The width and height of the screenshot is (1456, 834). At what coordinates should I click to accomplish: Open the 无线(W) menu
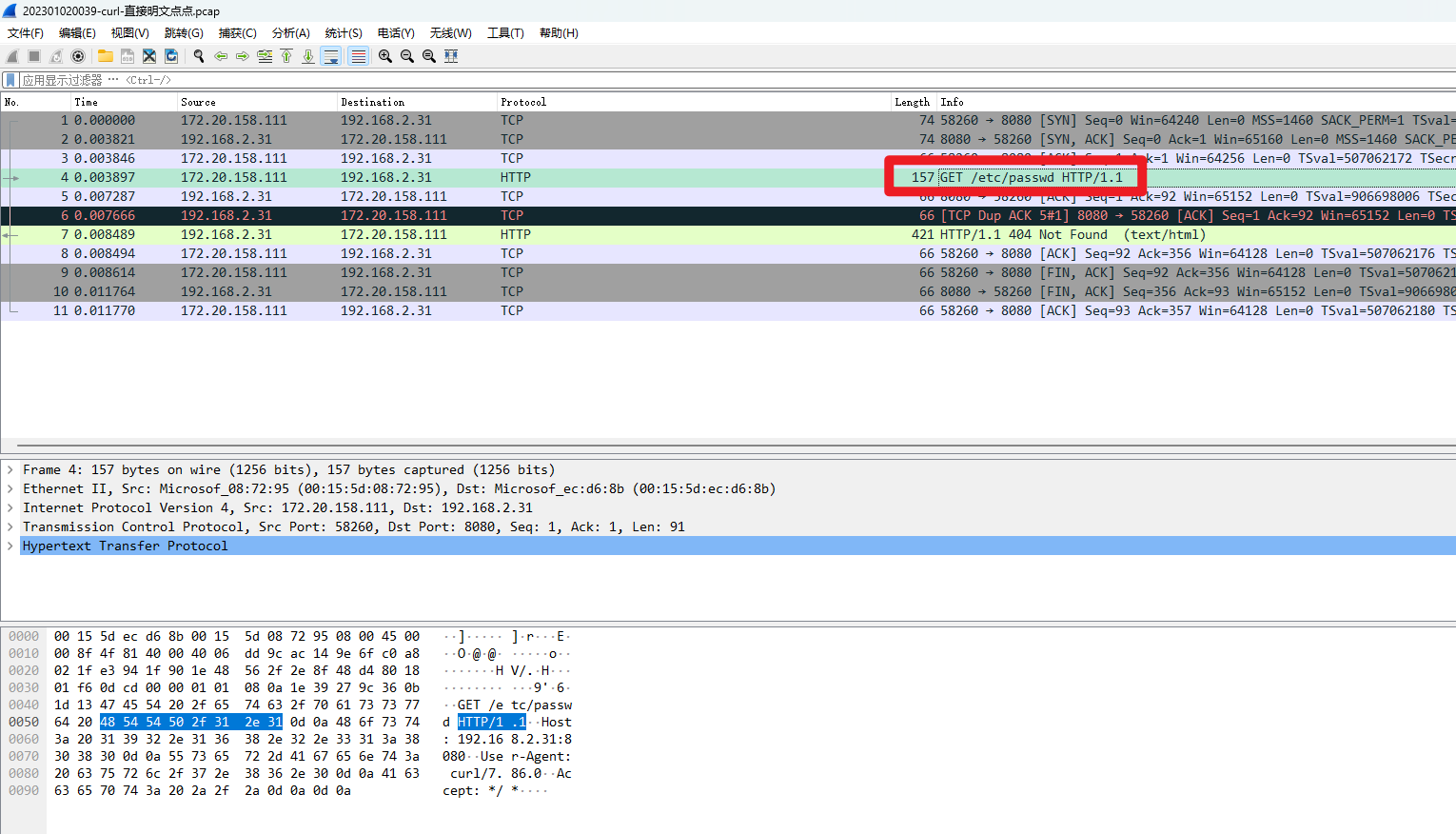click(x=451, y=32)
